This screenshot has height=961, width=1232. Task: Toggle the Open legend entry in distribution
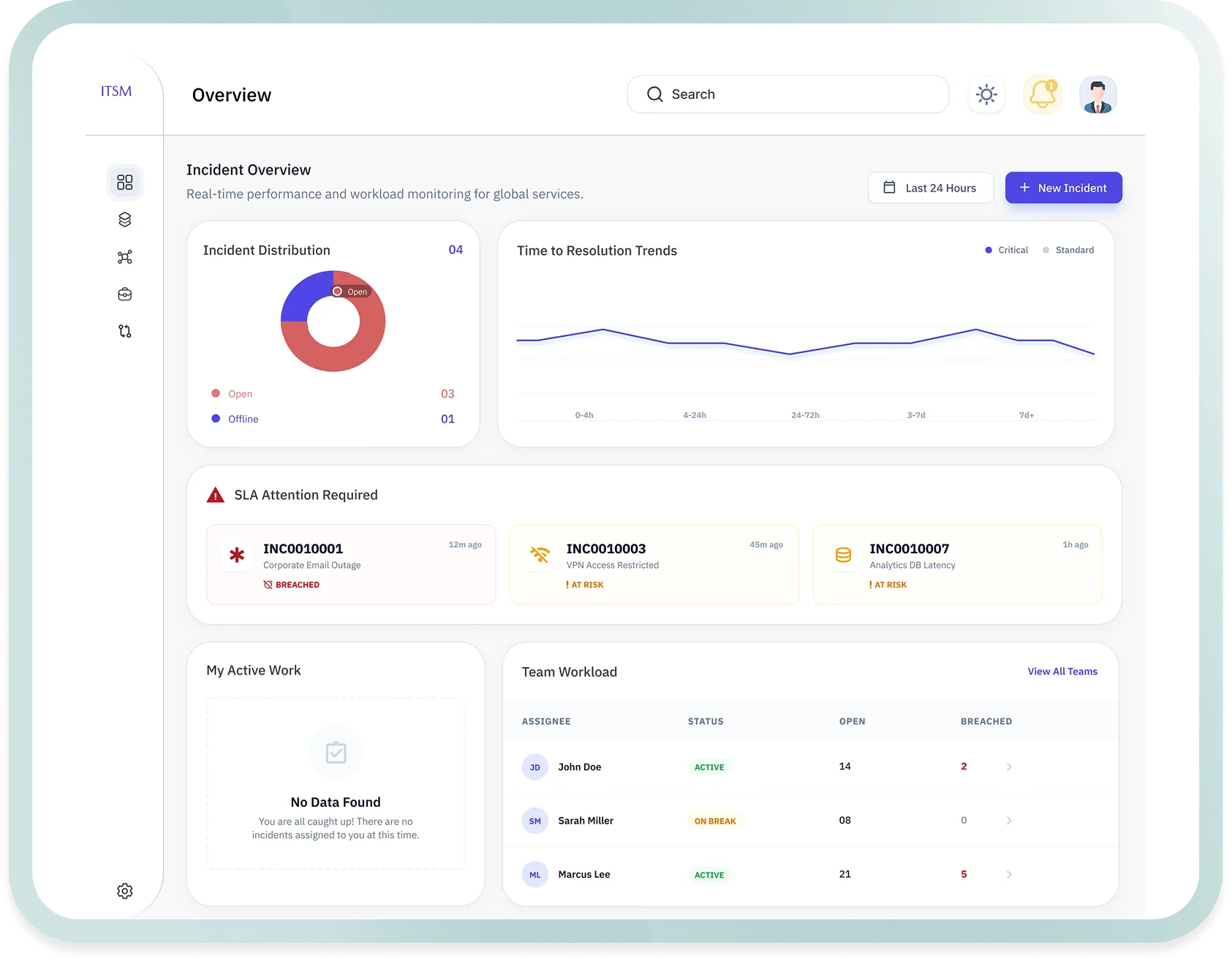click(232, 394)
